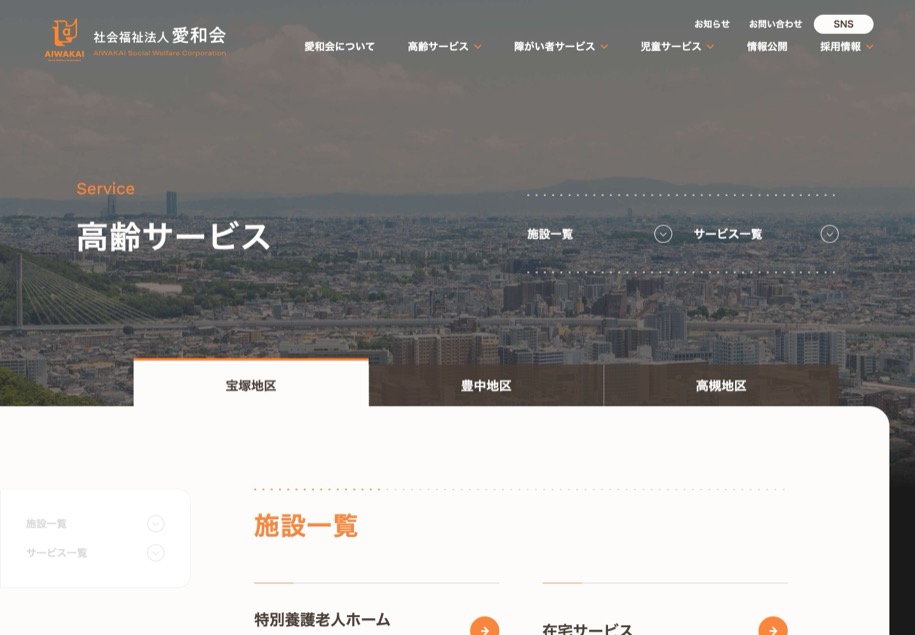This screenshot has height=635, width=915.
Task: Open 高齢サービス navigation item
Action: pos(438,47)
